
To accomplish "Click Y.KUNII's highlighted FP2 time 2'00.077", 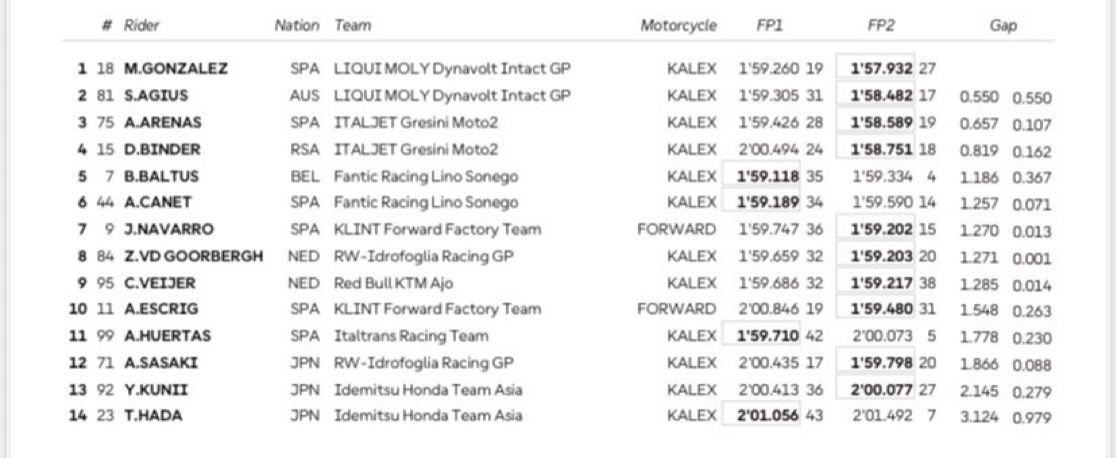I will (x=881, y=390).
